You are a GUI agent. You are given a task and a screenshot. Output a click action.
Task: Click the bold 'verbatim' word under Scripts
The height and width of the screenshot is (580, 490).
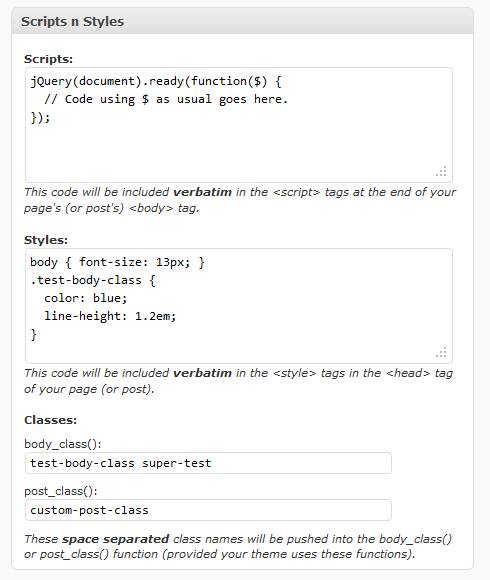[x=202, y=192]
